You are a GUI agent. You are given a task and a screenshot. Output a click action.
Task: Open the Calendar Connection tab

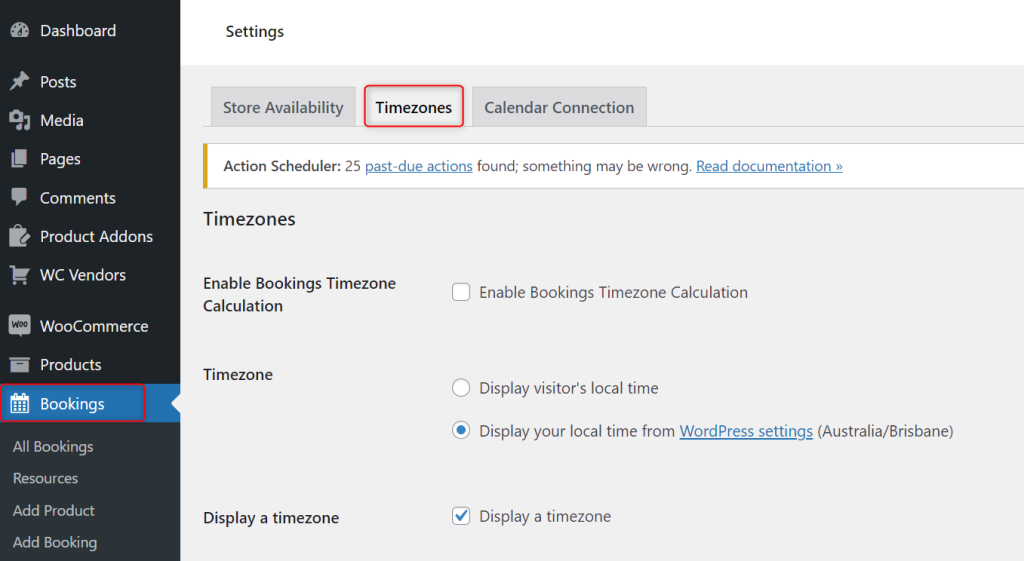pos(559,108)
